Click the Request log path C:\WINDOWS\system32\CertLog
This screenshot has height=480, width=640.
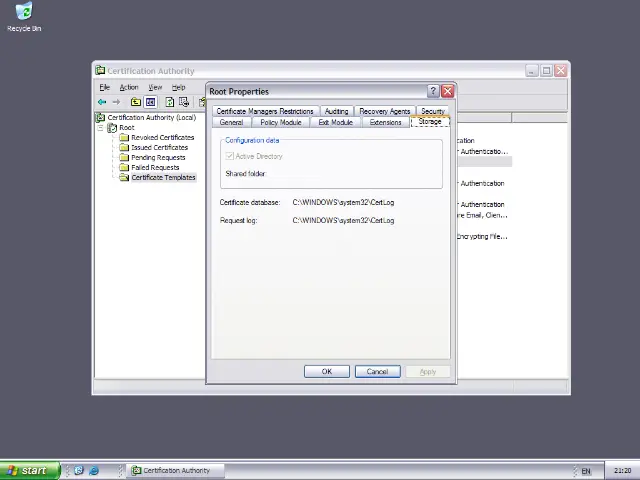point(343,220)
